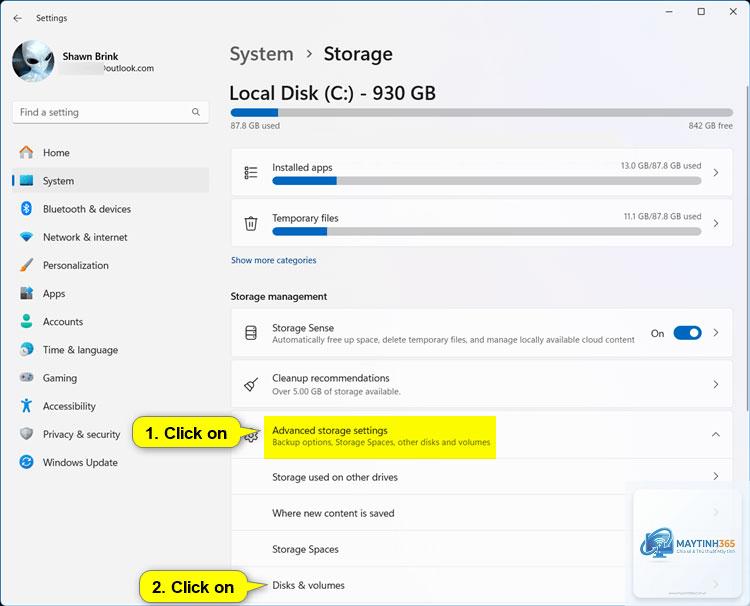Click the System breadcrumb link

(261, 54)
